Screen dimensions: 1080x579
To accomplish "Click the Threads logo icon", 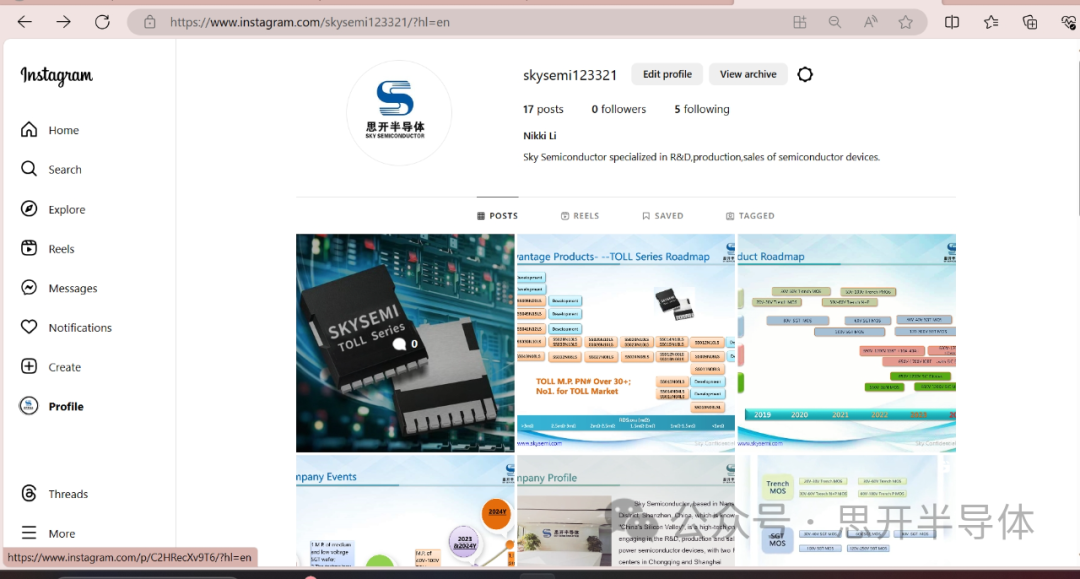I will (29, 493).
